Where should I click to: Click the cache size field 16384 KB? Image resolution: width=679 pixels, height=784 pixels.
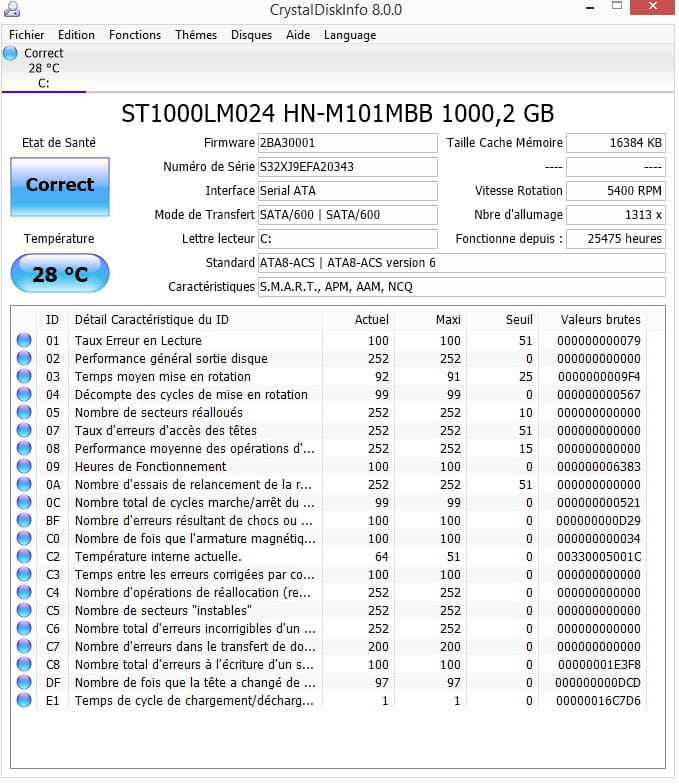(x=616, y=143)
